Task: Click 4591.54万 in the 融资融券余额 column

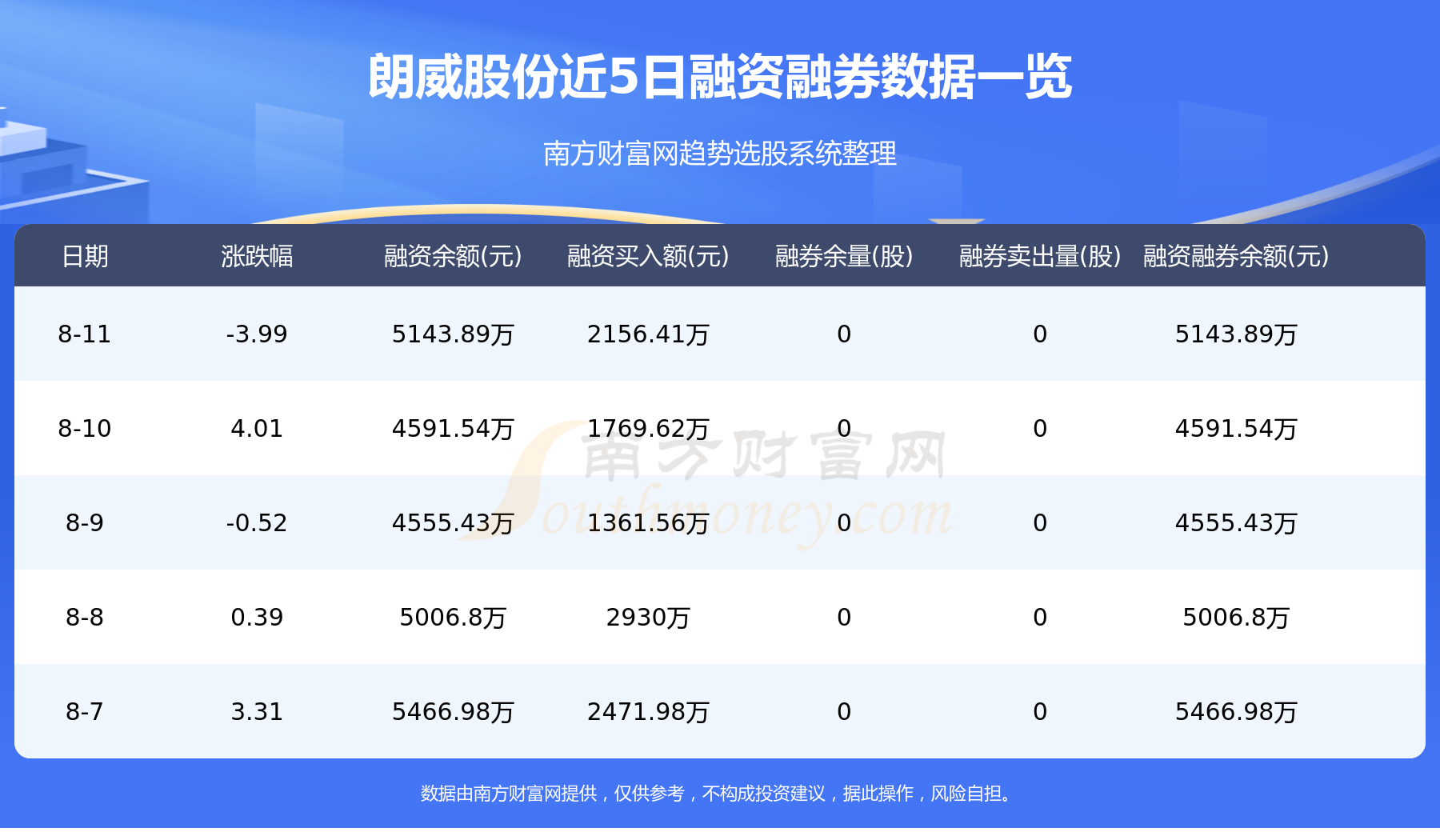Action: coord(1236,428)
